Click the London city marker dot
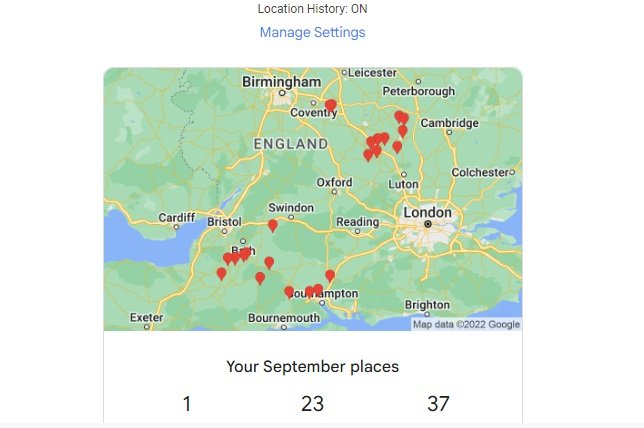Viewport: 644px width, 428px height. [428, 224]
